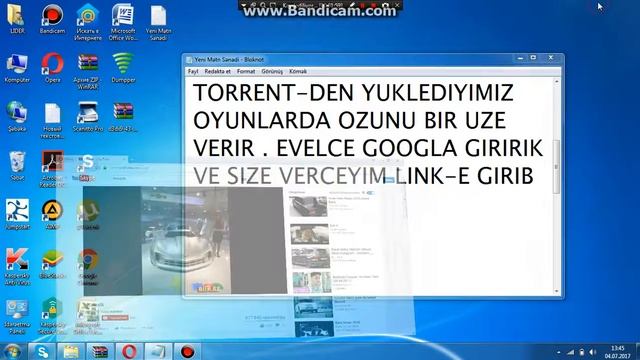
Task: Launch Jumpstart desktop shortcut
Action: coord(17,215)
